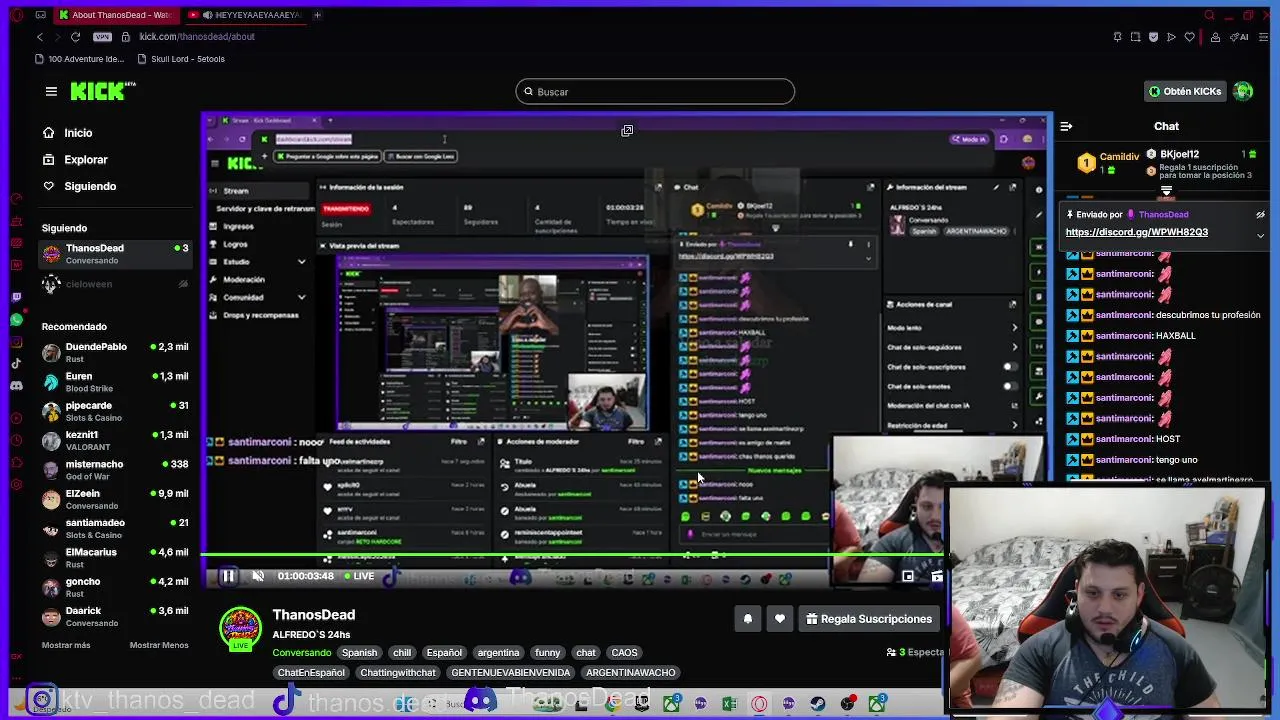Select the ARGENTINAWACHO tag
The width and height of the screenshot is (1280, 720).
coord(631,673)
